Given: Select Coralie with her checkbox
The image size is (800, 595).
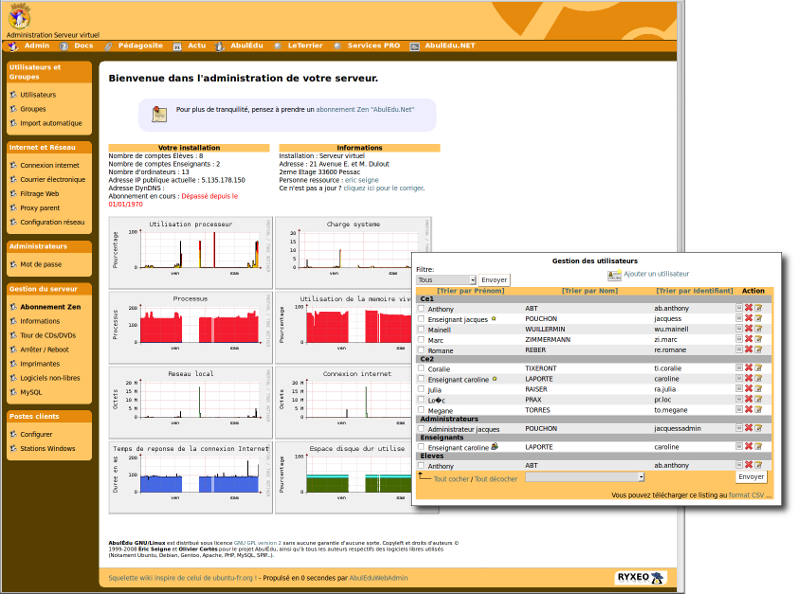Looking at the screenshot, I should coord(421,368).
